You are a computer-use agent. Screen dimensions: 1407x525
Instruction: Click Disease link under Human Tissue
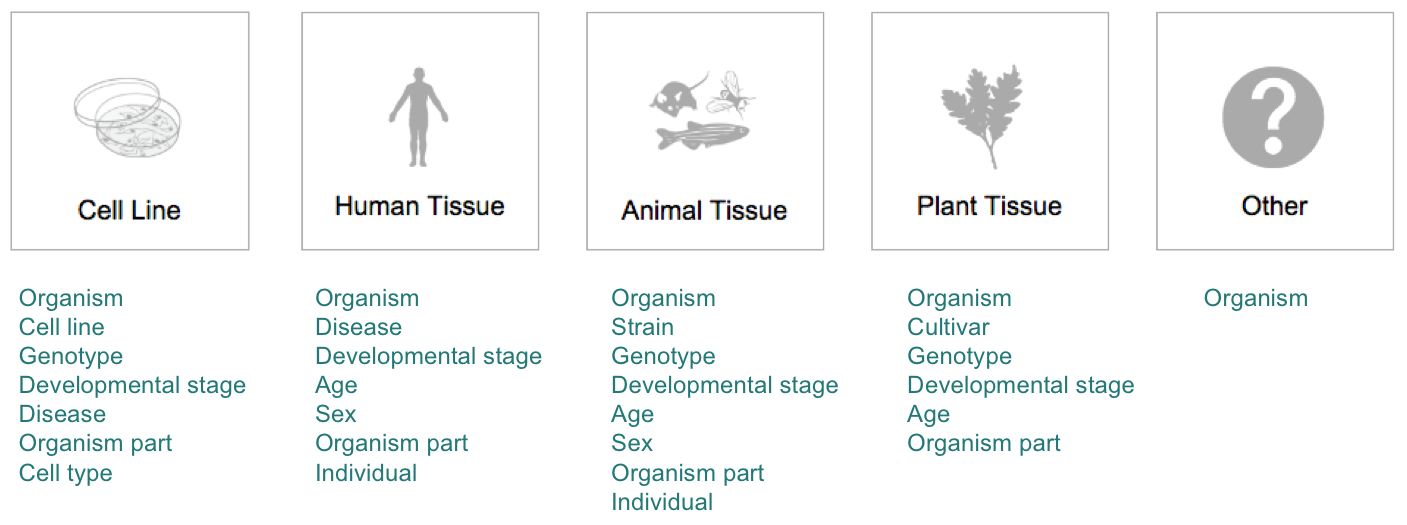coord(358,327)
